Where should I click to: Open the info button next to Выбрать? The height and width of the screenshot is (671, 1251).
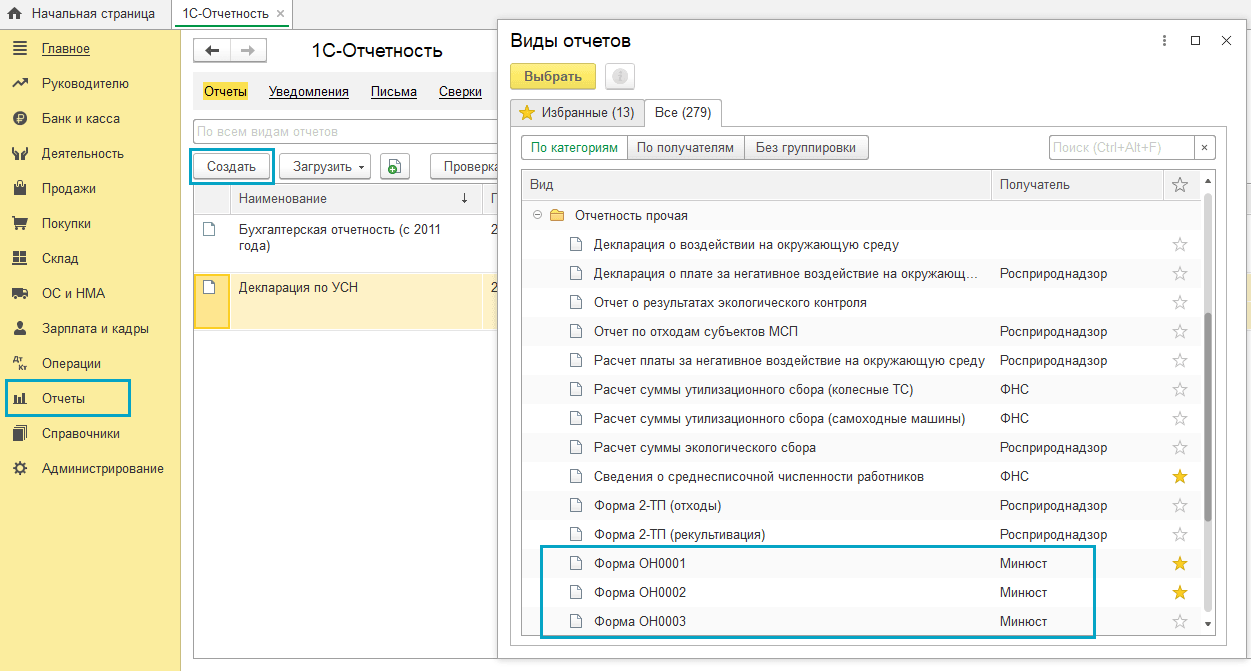click(620, 77)
